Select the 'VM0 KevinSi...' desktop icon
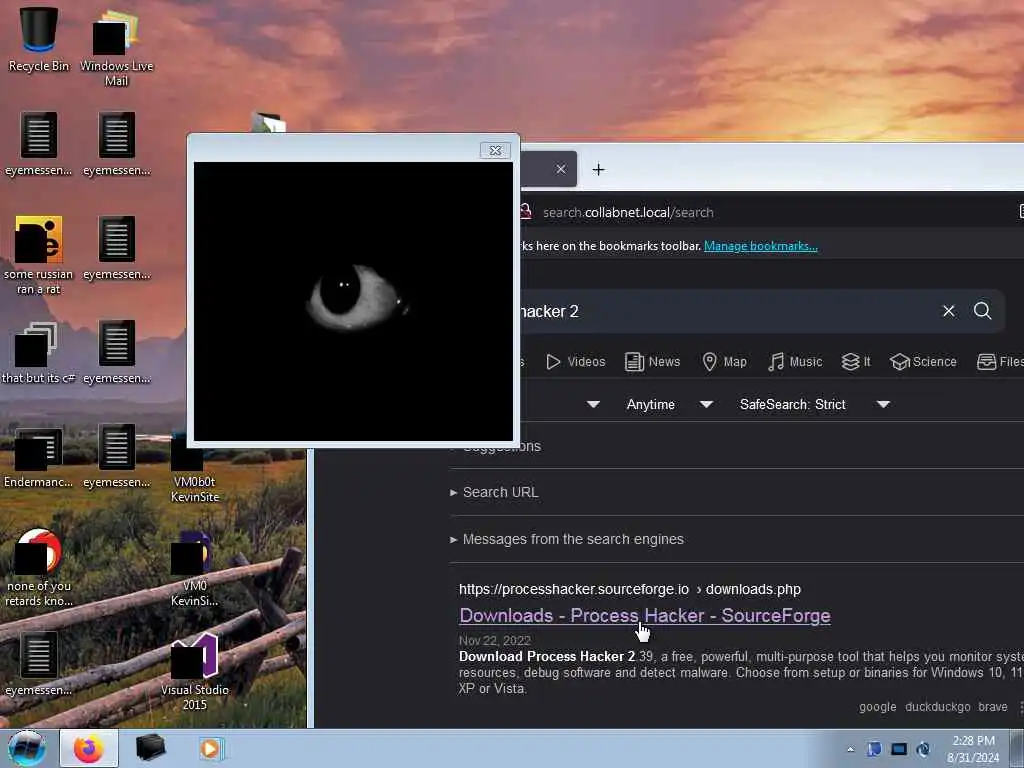The width and height of the screenshot is (1024, 768). (x=195, y=568)
